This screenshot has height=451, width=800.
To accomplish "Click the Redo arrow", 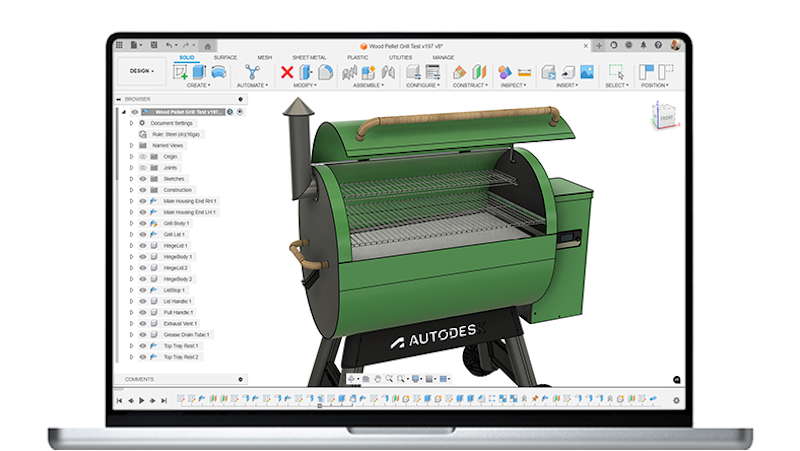I will (x=186, y=45).
